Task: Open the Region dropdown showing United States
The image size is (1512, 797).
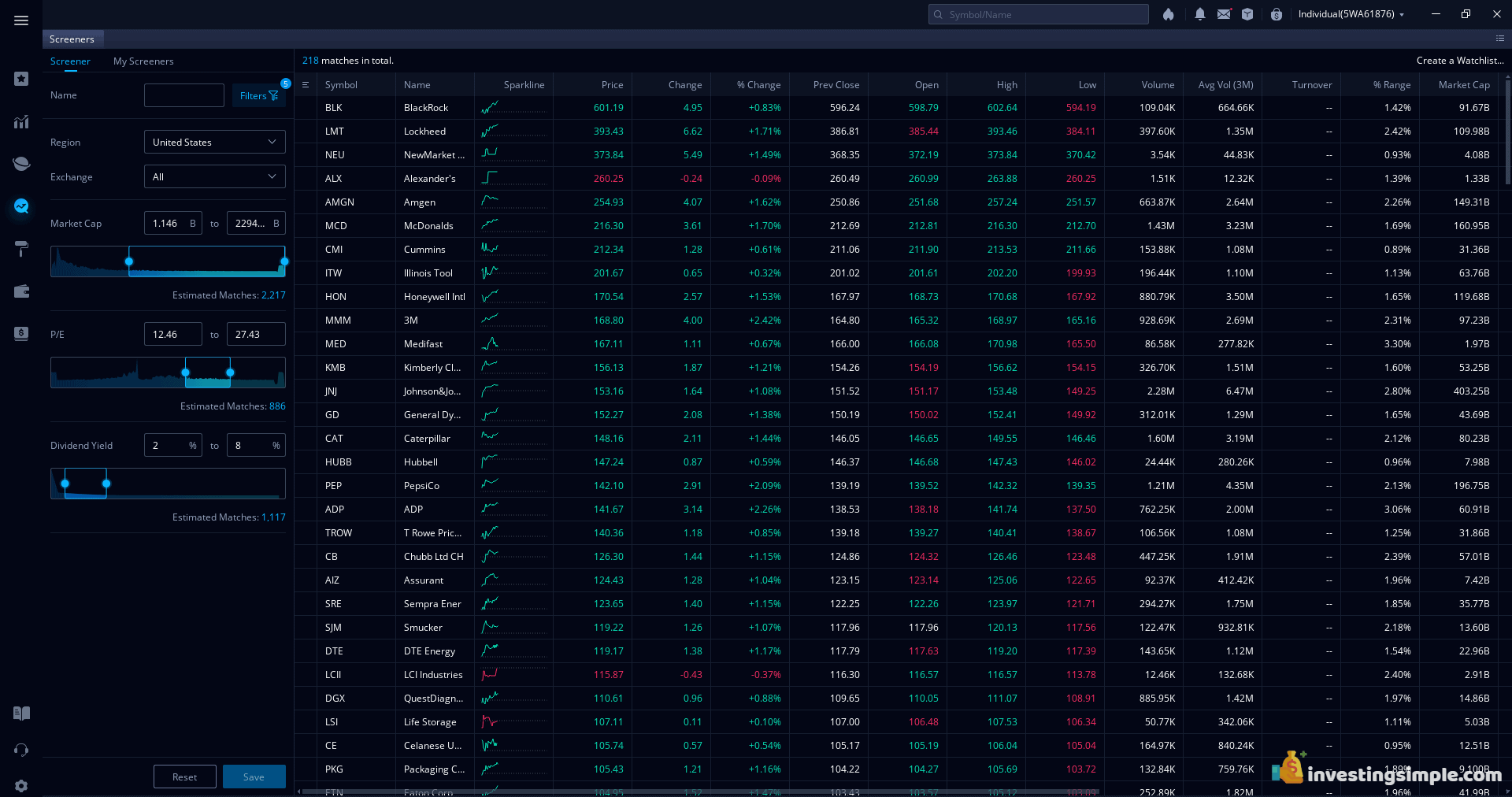Action: pos(214,142)
